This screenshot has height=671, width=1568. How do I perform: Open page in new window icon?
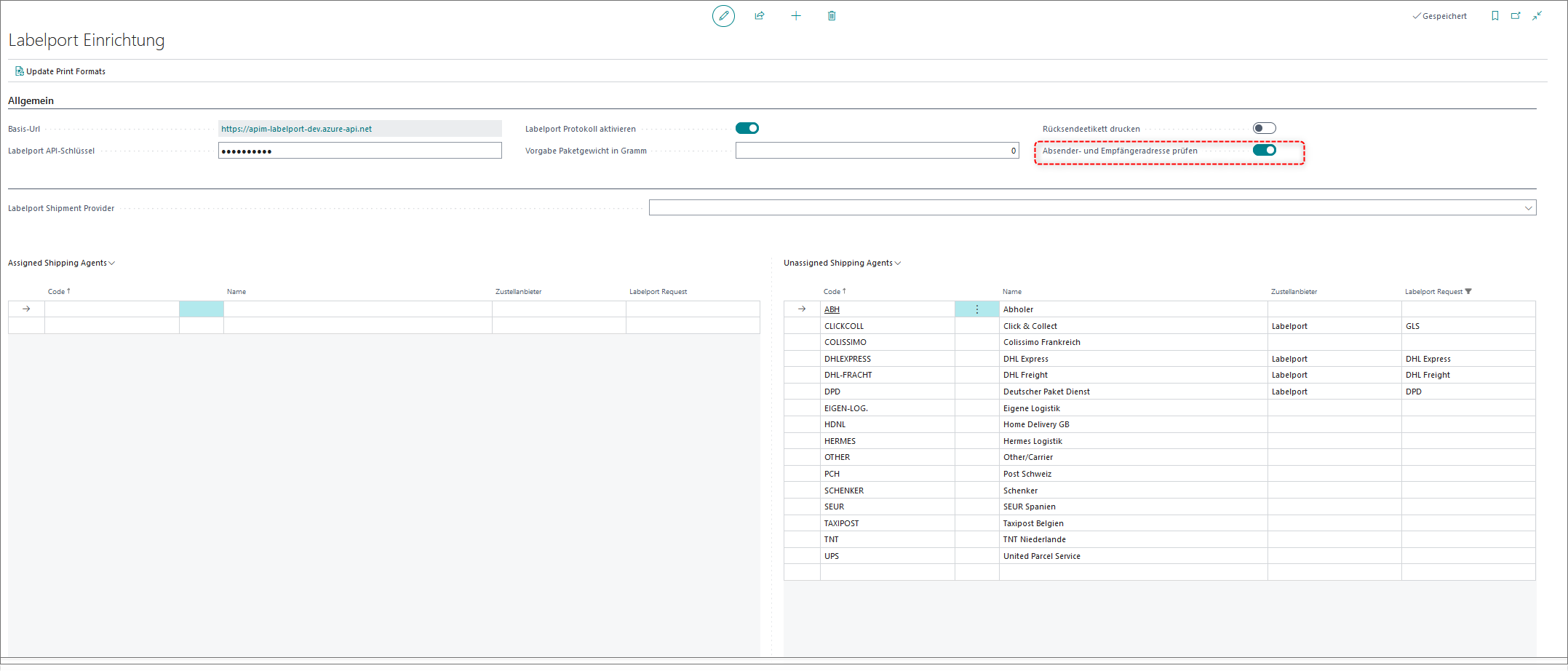point(1516,16)
